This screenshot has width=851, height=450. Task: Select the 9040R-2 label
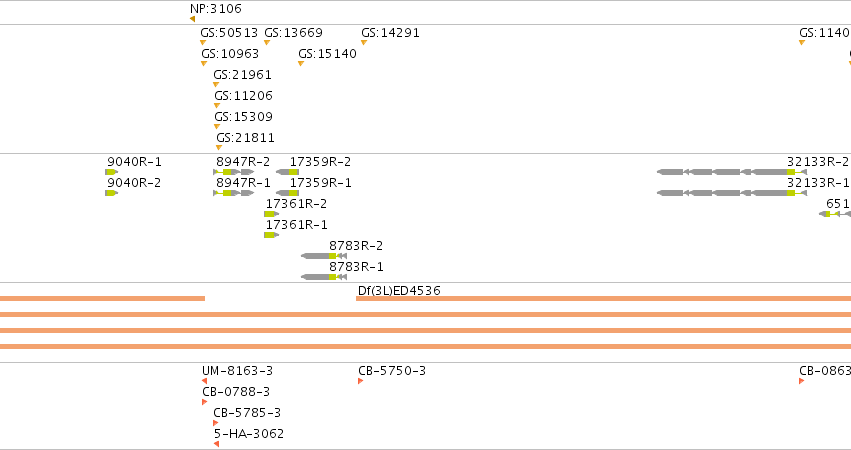134,182
